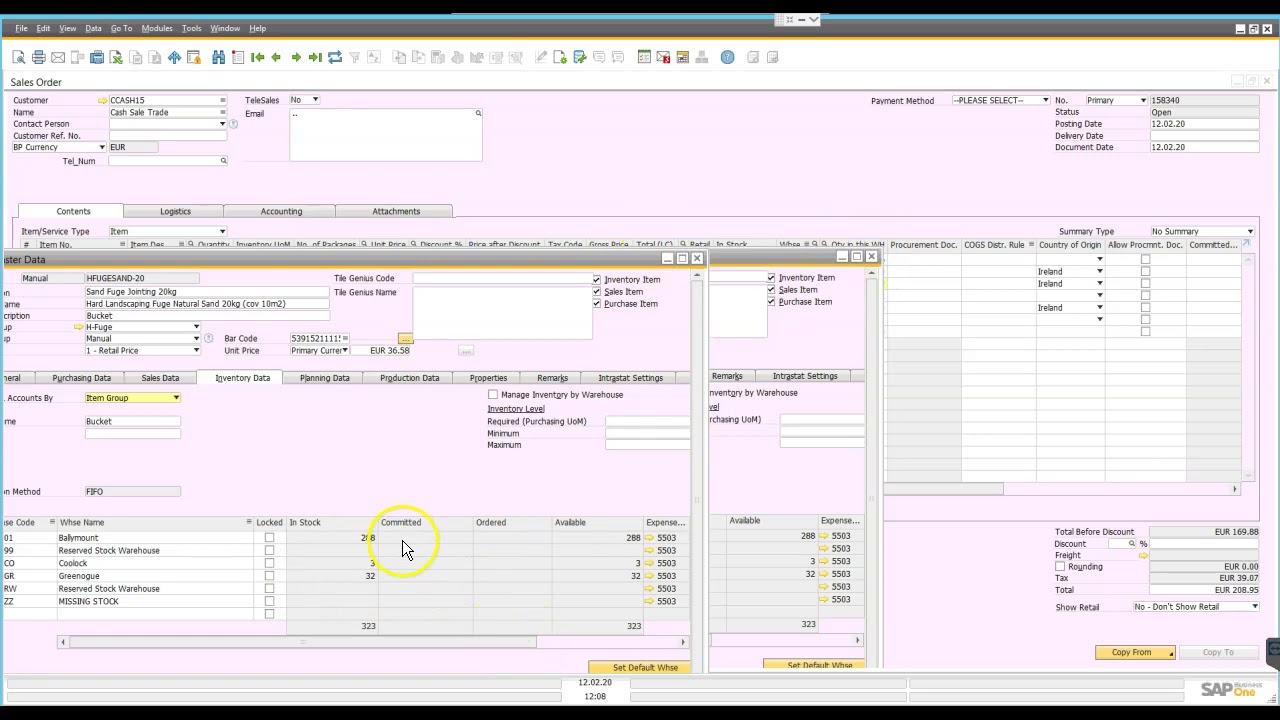Click the sales order grid horizontal scrollbar
Viewport: 1280px width, 720px height.
pos(944,489)
